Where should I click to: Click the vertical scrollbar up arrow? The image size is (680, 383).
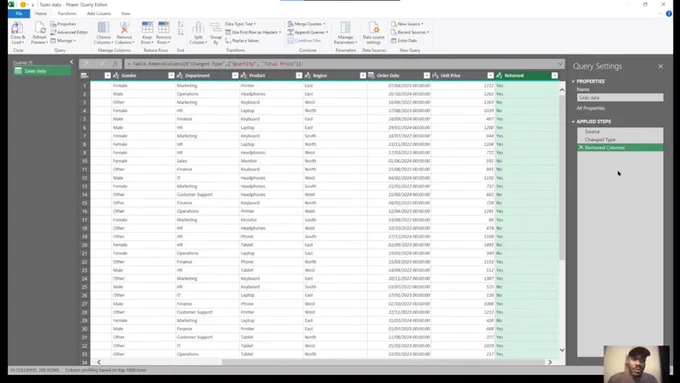click(562, 90)
